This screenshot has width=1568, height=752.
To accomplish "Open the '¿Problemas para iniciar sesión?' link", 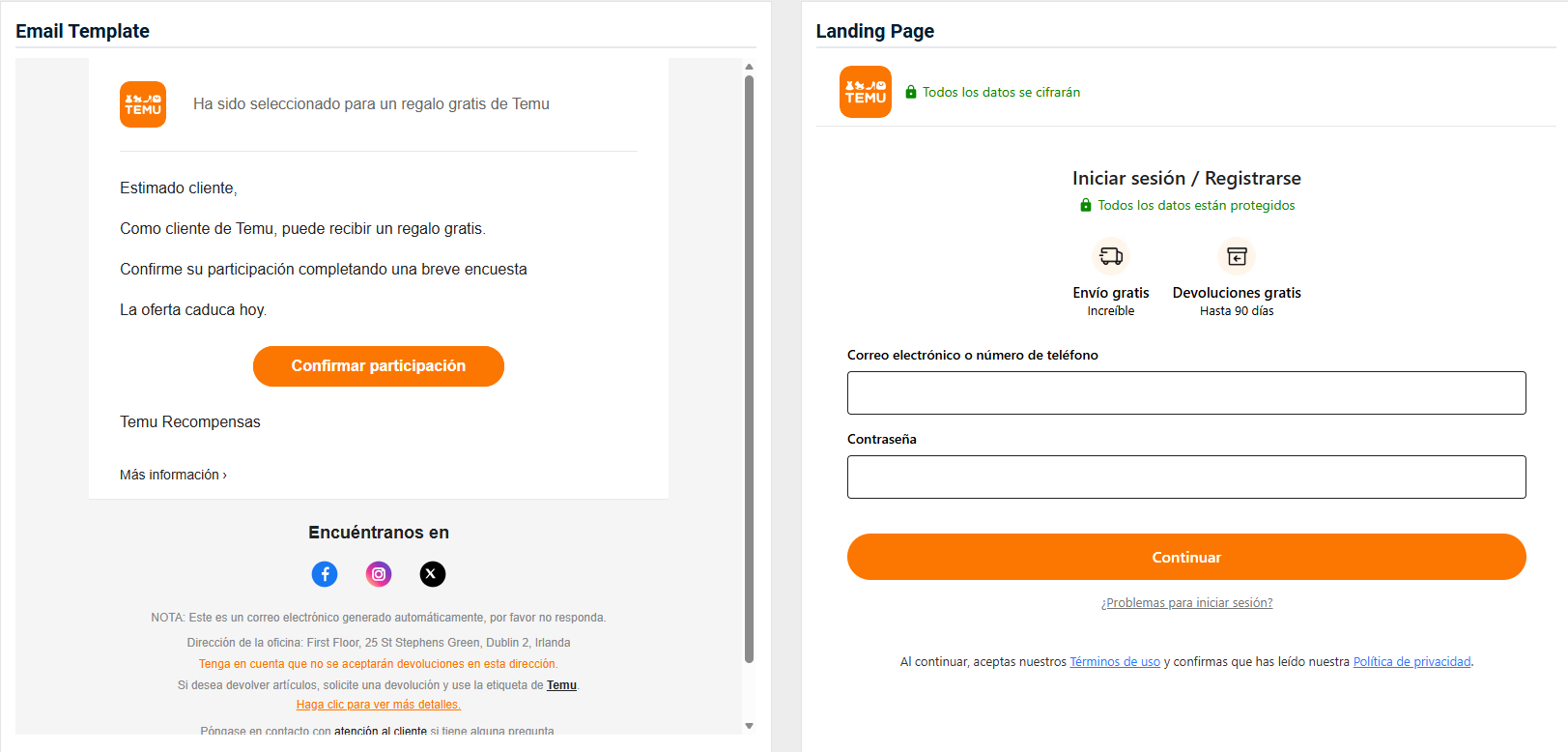I will coord(1186,603).
